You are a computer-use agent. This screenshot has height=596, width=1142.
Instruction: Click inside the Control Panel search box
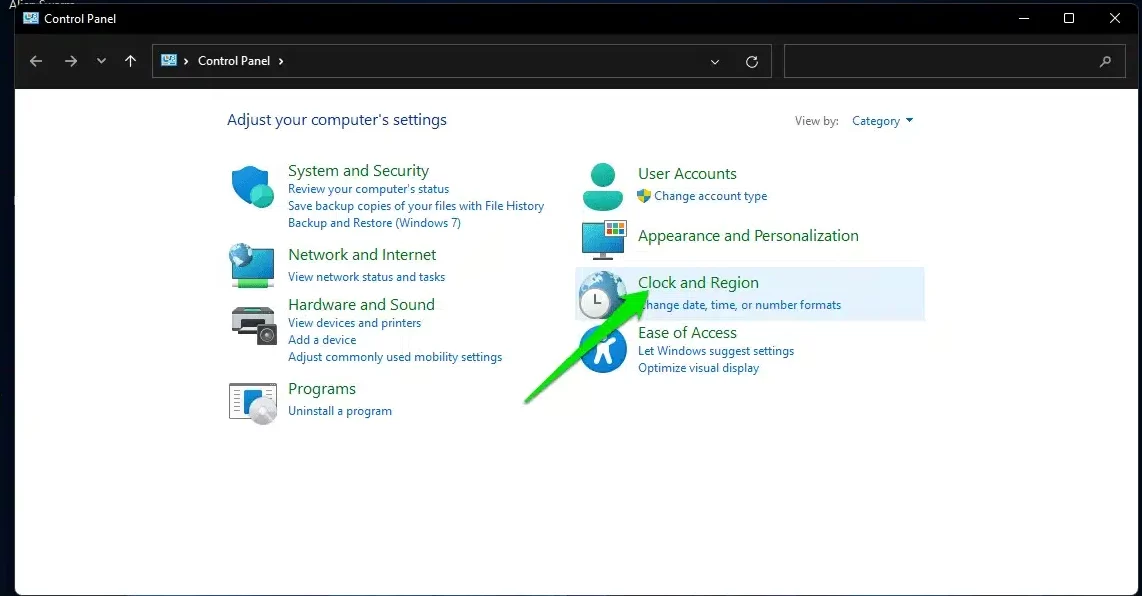click(x=940, y=61)
